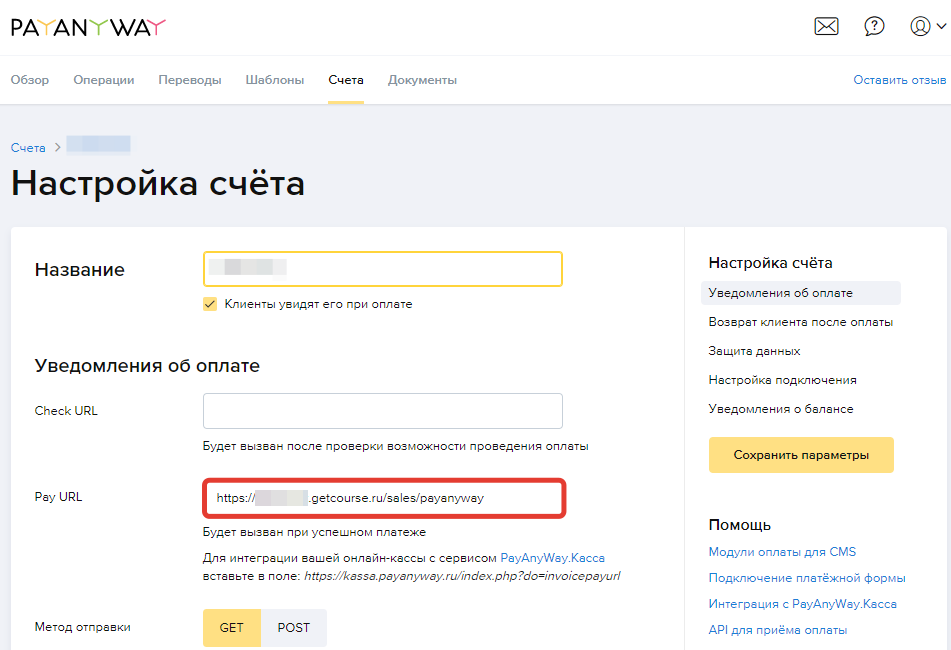Go back via Счета breadcrumb link
Image resolution: width=951 pixels, height=650 pixels.
pos(28,148)
